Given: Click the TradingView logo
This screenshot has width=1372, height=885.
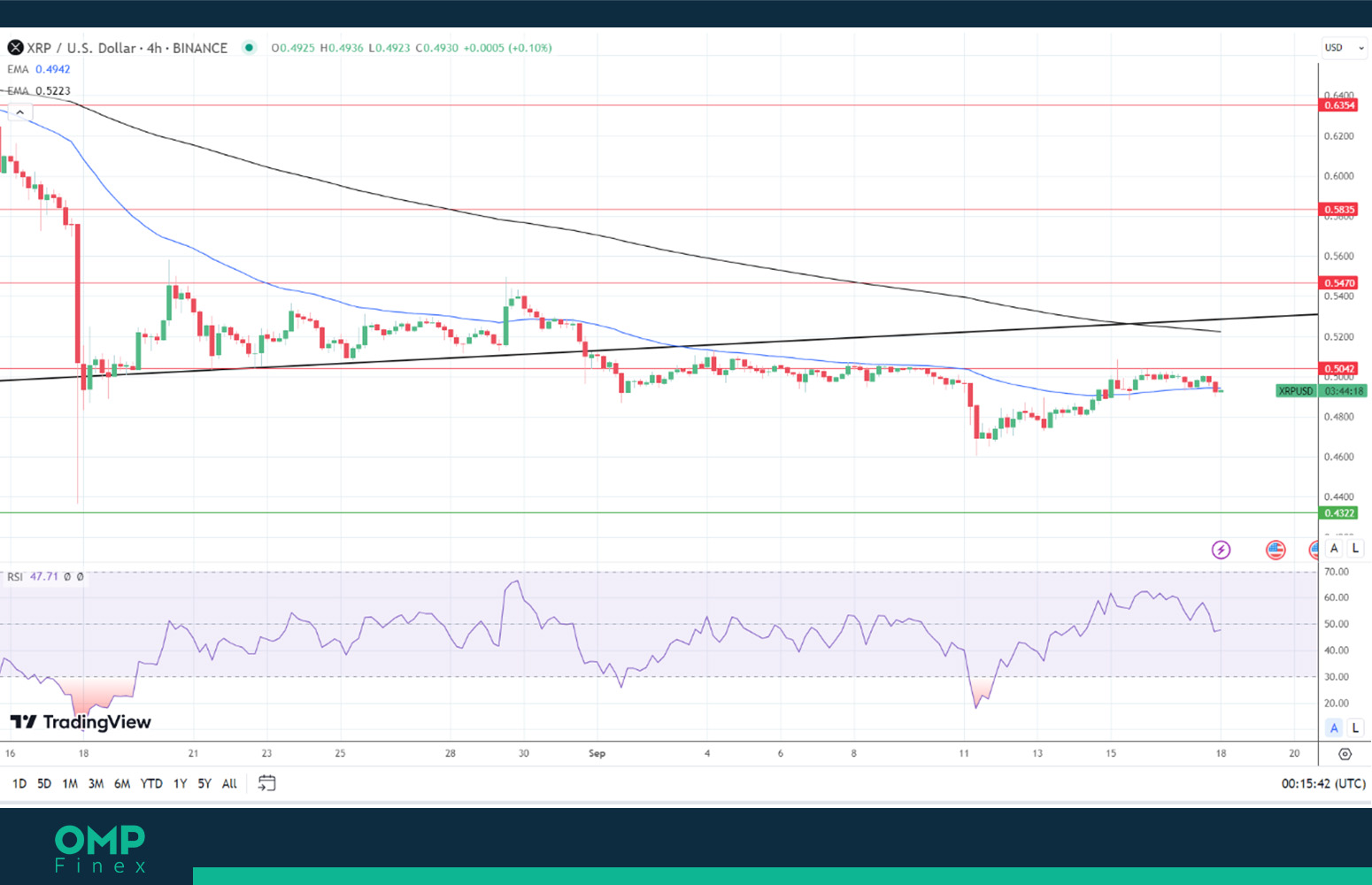Looking at the screenshot, I should click(81, 722).
